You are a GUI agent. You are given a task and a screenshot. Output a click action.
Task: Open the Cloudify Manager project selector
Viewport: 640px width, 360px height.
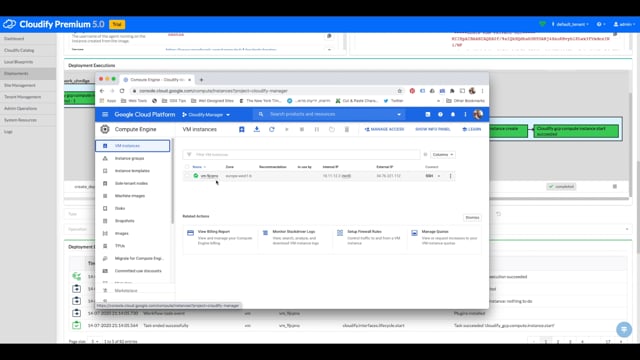pos(206,115)
